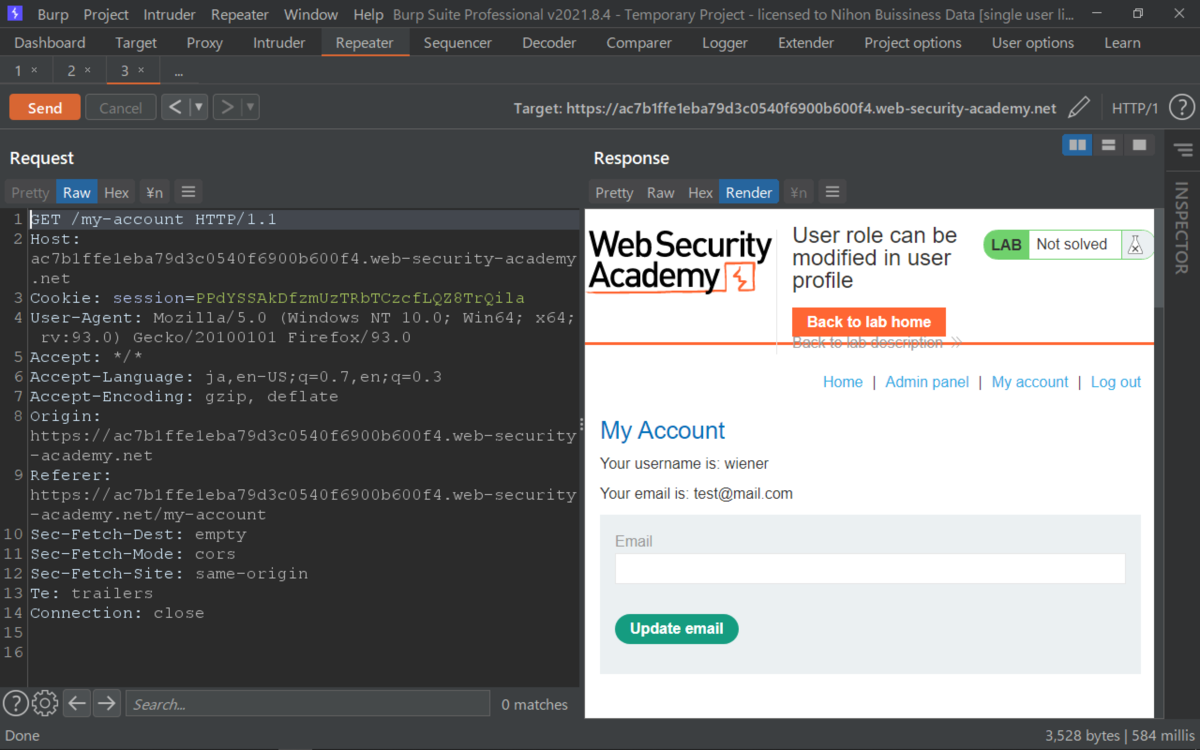Open the Project menu
This screenshot has height=750, width=1200.
point(106,15)
